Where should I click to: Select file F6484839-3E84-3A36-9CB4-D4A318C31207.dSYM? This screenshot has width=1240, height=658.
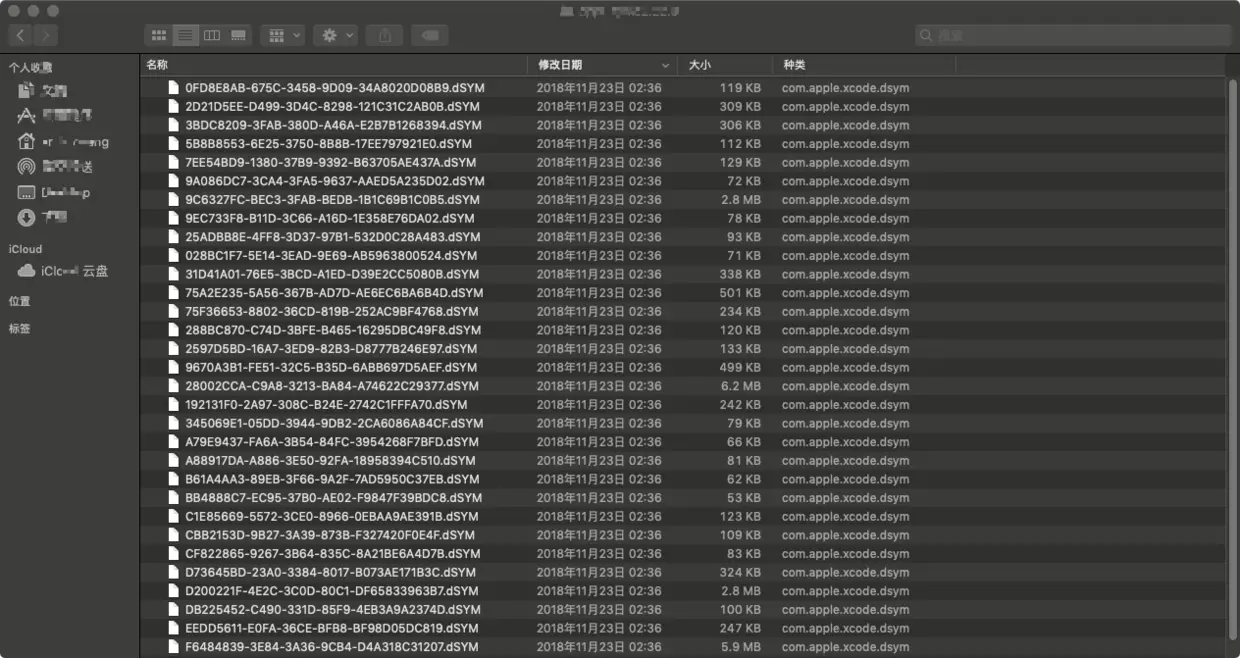[x=331, y=647]
